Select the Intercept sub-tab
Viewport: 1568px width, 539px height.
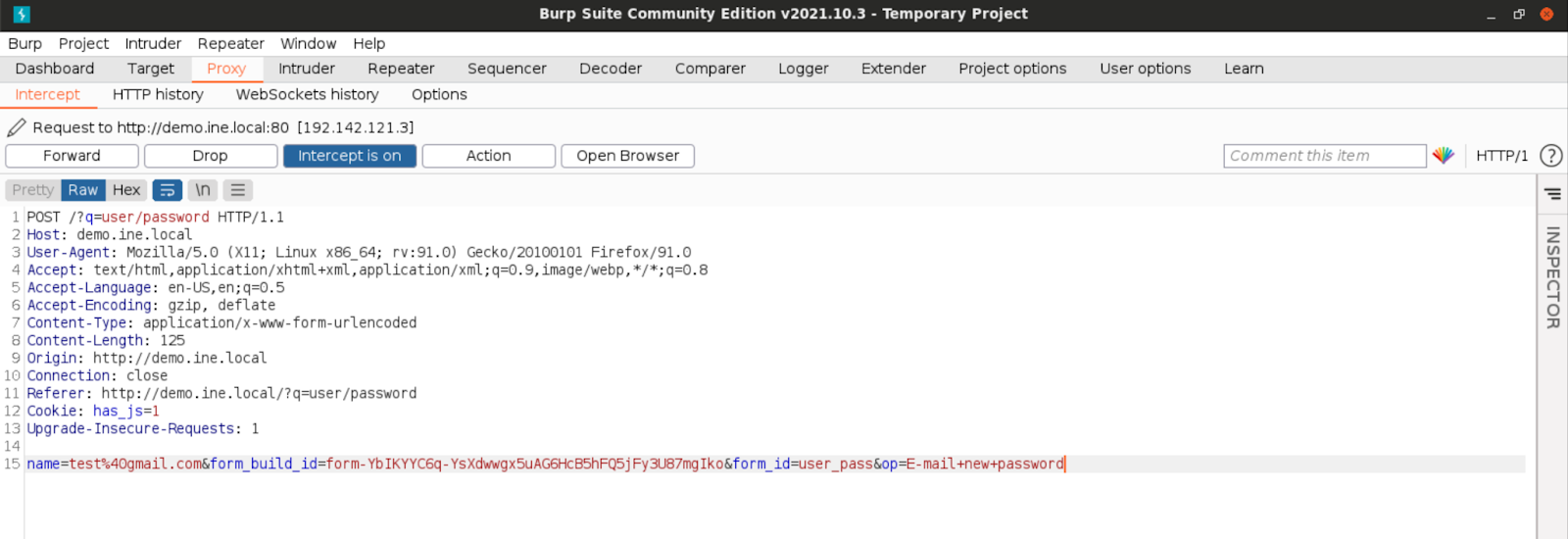pyautogui.click(x=47, y=95)
